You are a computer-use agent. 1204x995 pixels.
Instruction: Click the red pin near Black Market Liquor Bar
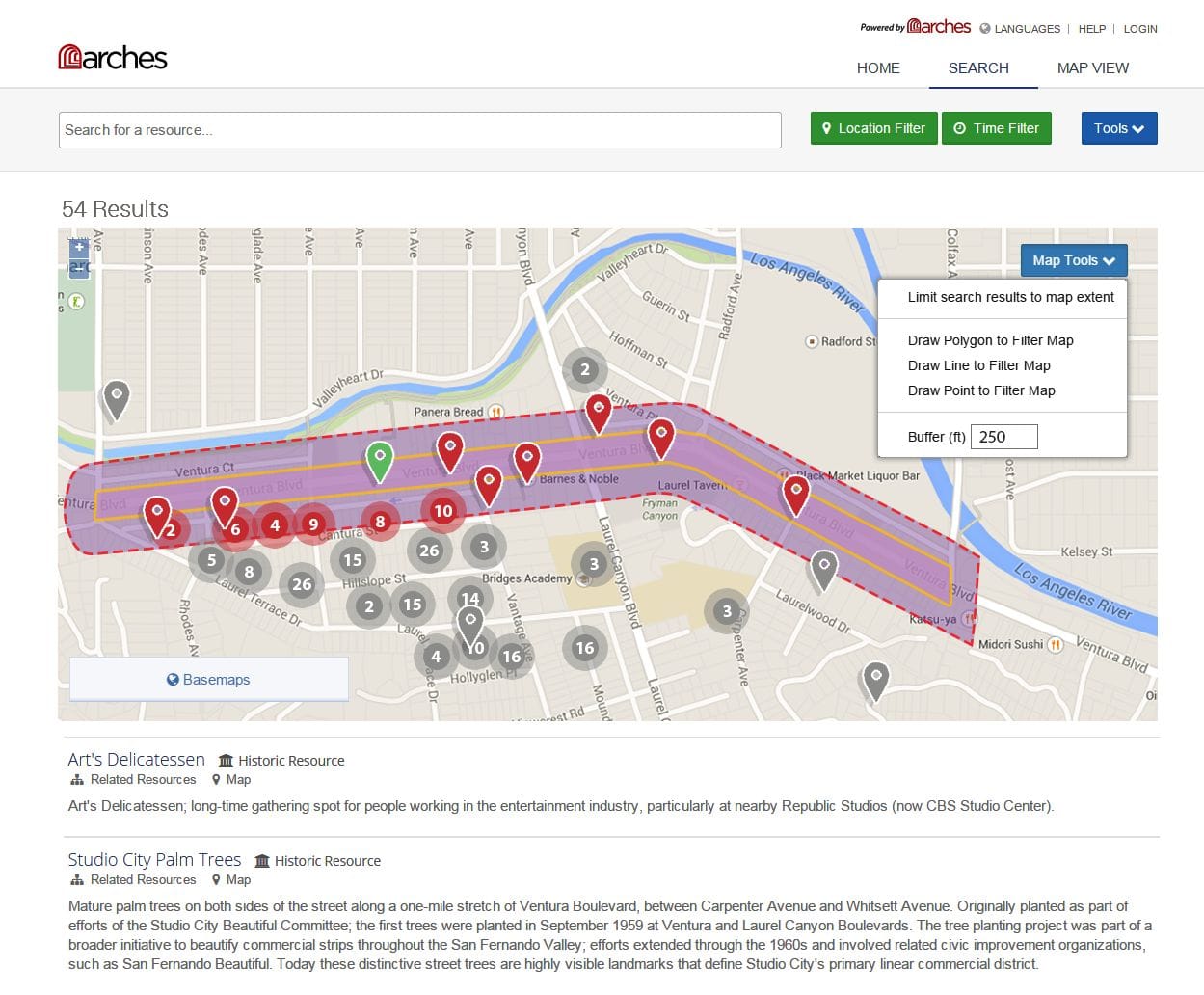pos(795,494)
